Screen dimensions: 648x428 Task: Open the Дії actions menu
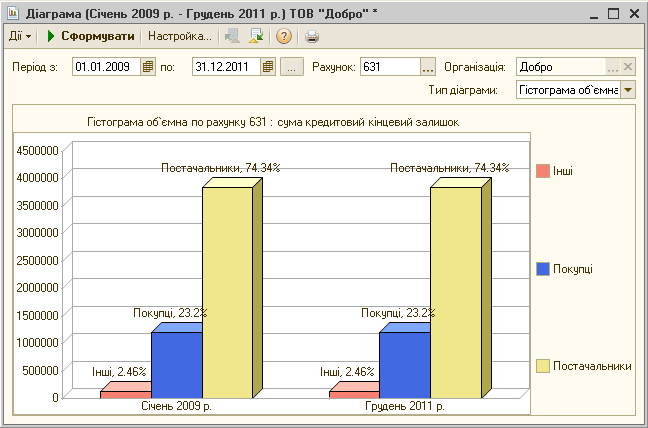[20, 36]
